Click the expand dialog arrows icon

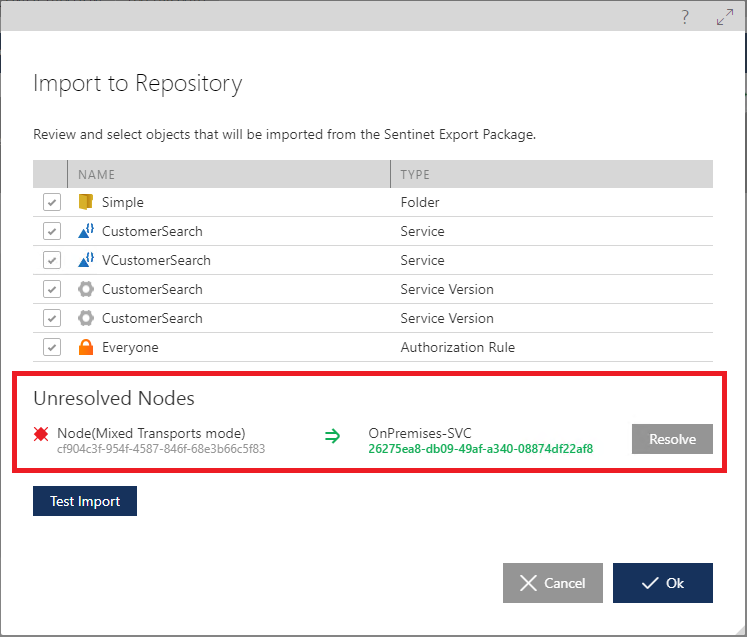click(725, 18)
